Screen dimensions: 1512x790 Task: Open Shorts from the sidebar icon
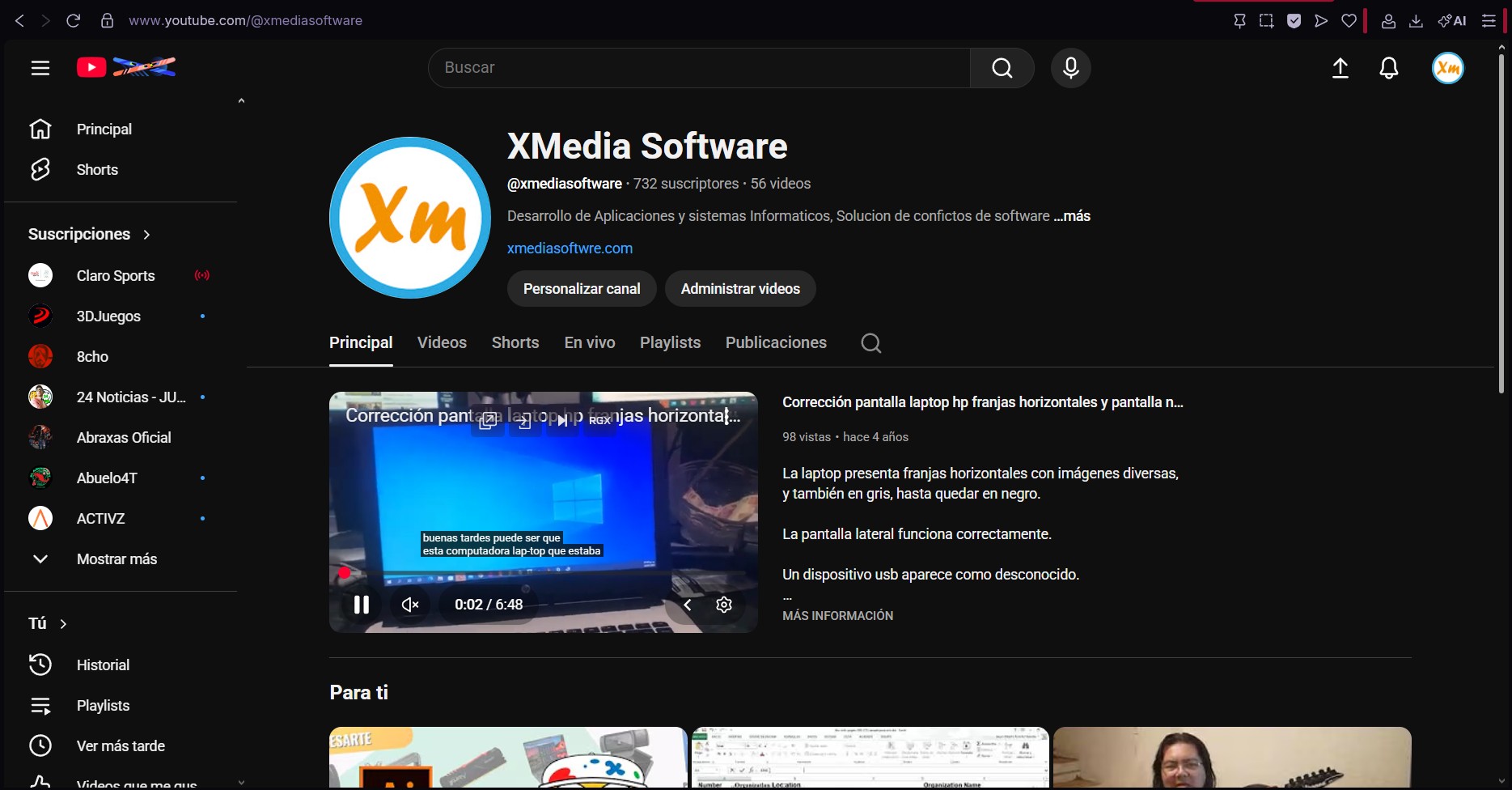(40, 169)
